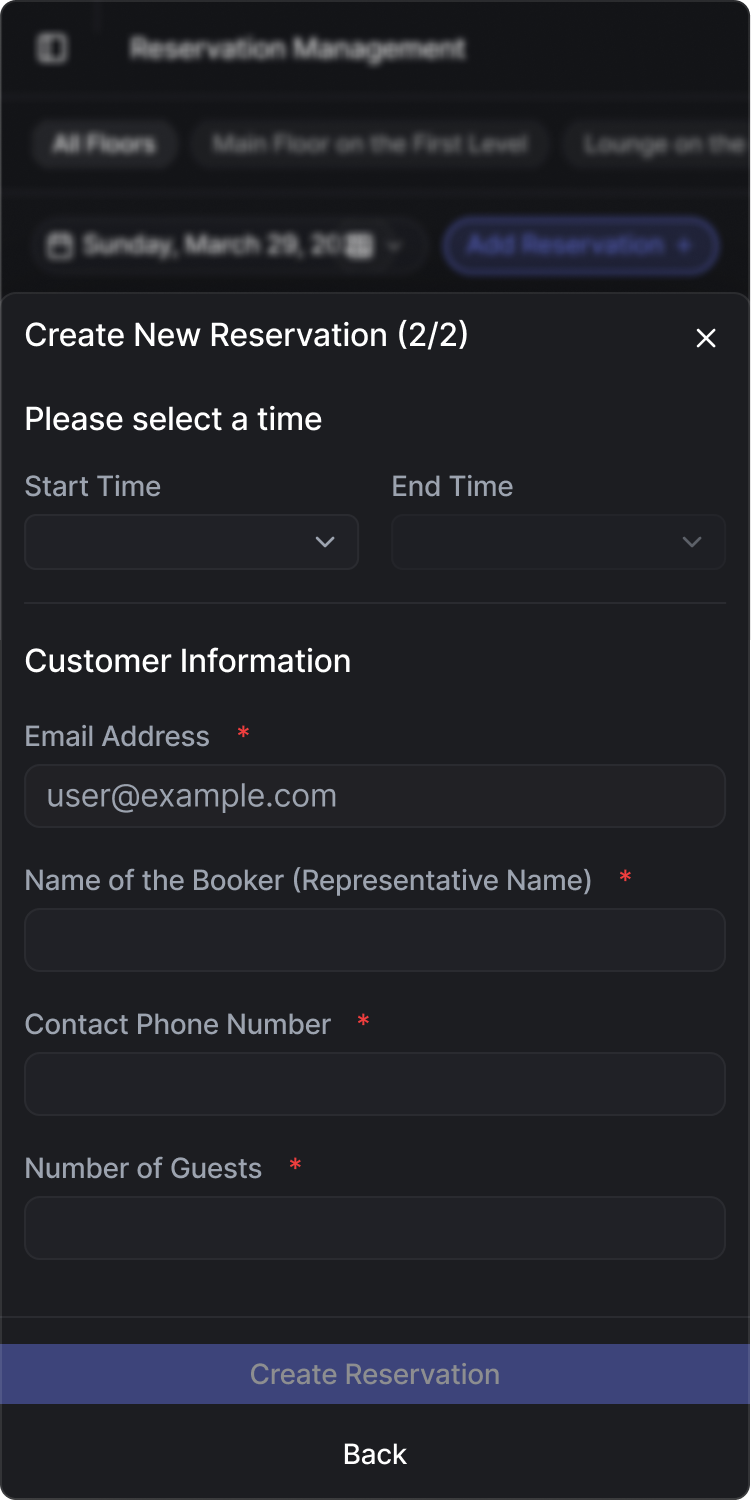The image size is (751, 1501).
Task: Go back with the Back button
Action: [375, 1454]
